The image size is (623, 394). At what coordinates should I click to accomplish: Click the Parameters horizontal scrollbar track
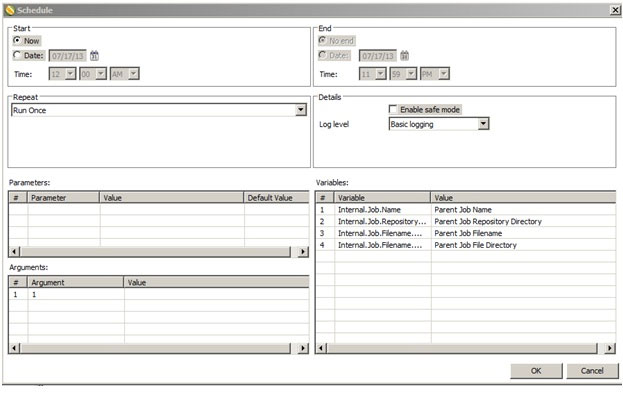pyautogui.click(x=155, y=251)
